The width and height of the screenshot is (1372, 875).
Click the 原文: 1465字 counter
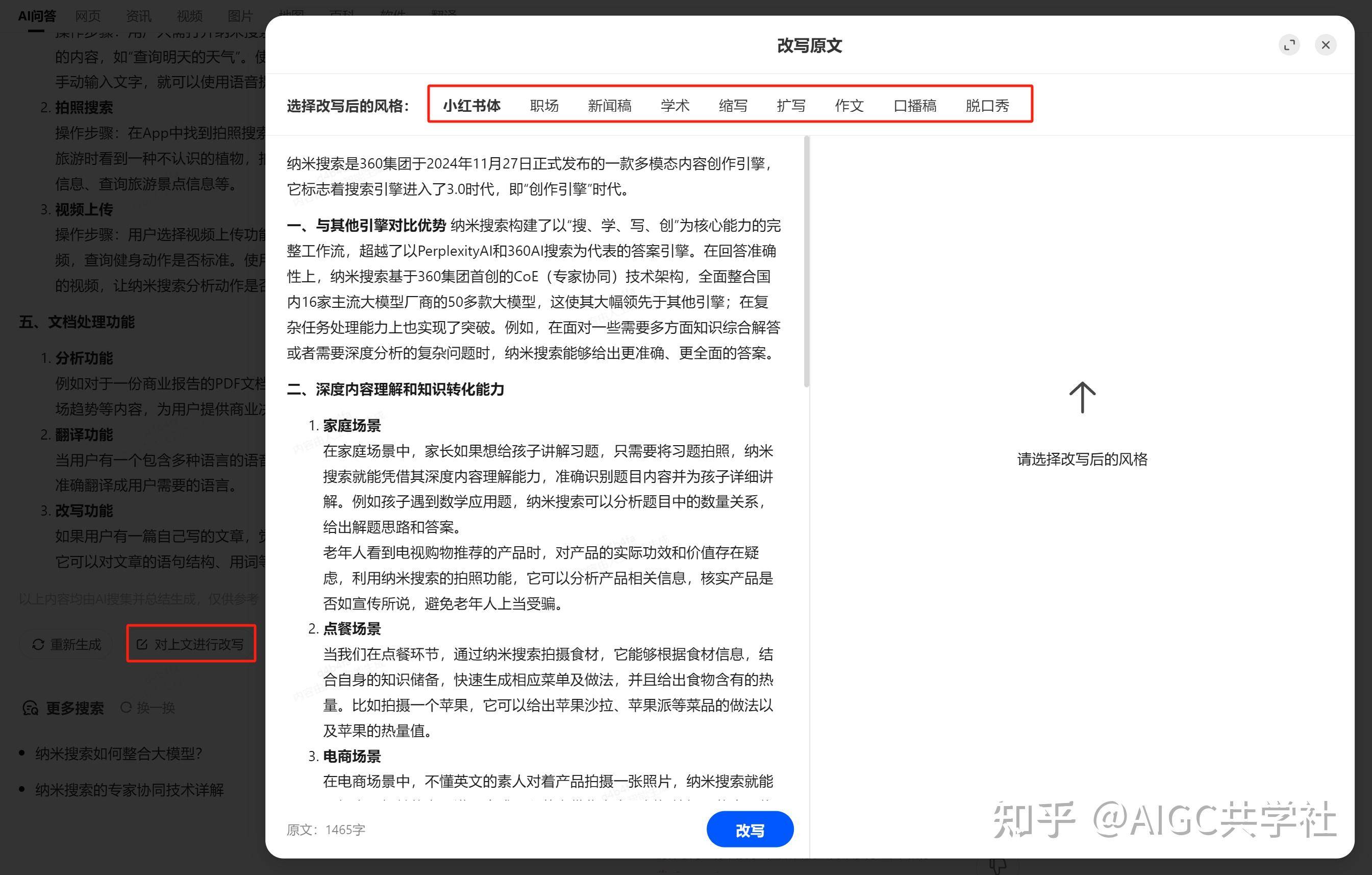click(x=326, y=830)
